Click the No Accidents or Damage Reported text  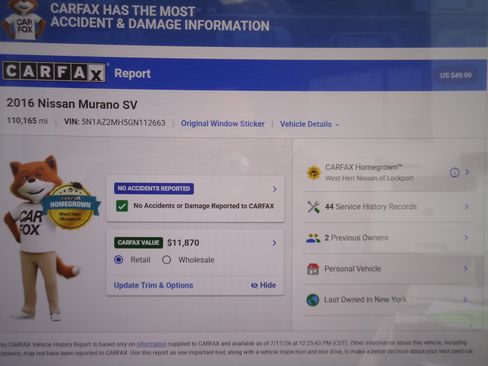coord(204,206)
